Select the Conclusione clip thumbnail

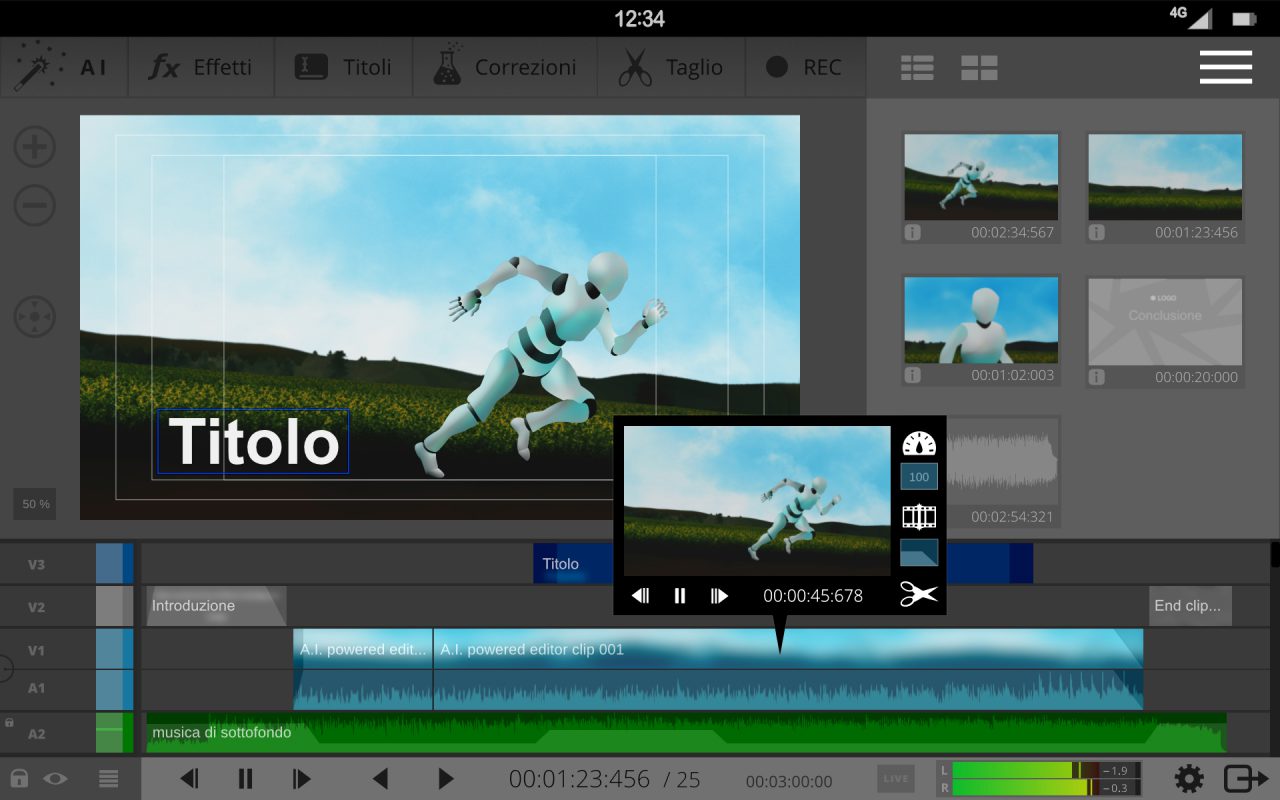1165,321
